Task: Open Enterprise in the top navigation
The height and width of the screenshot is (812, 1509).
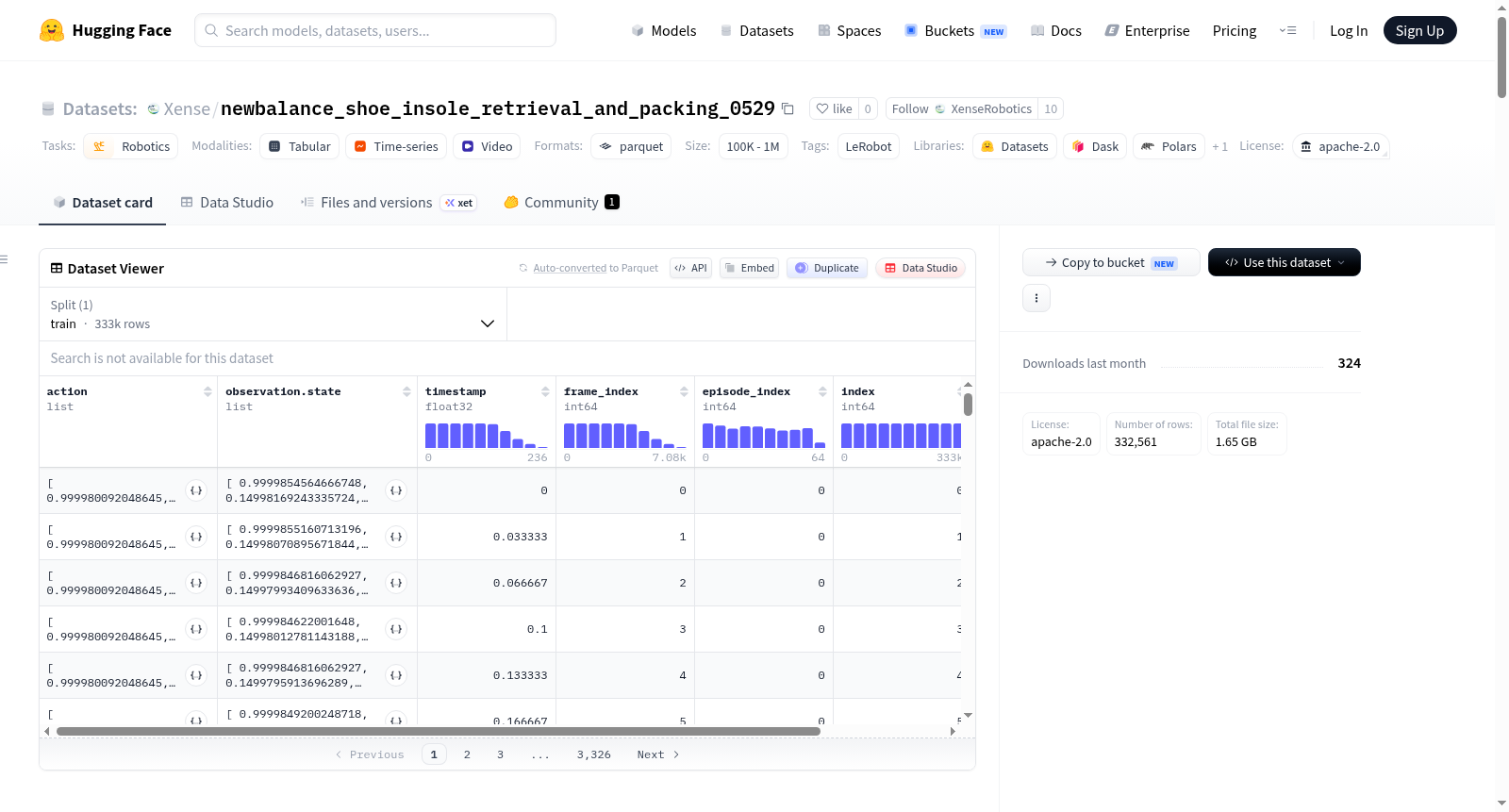Action: point(1147,30)
